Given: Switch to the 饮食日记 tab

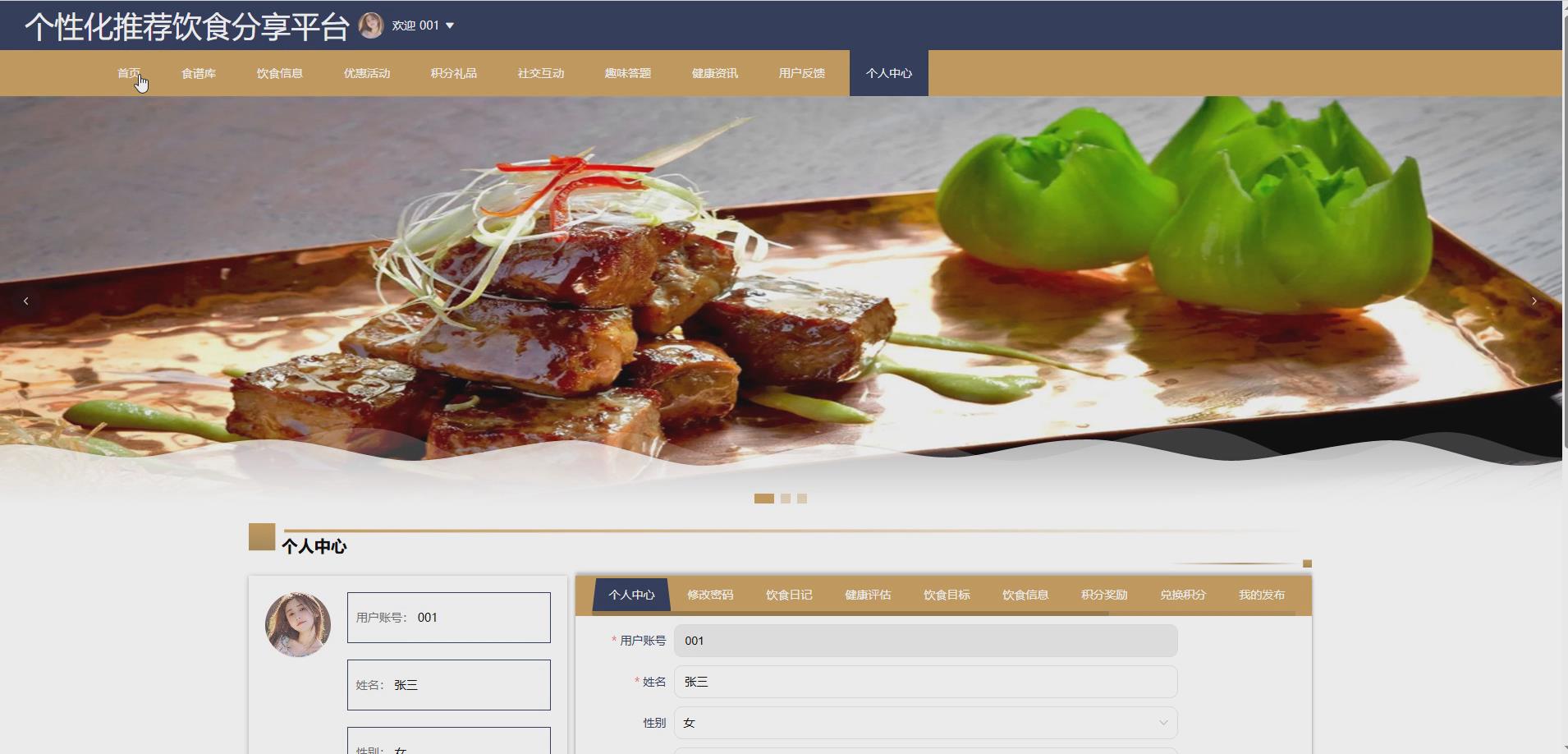Looking at the screenshot, I should tap(789, 595).
